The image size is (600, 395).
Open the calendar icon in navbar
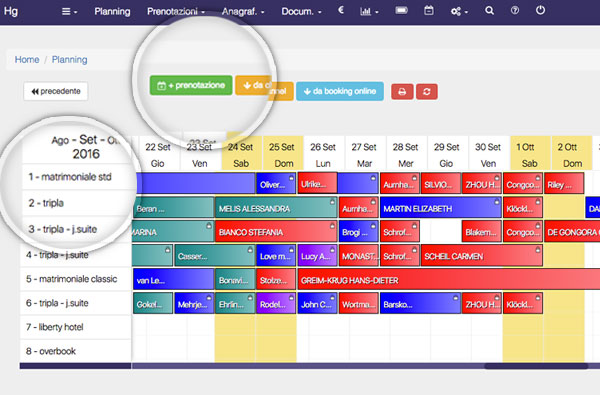tap(429, 11)
